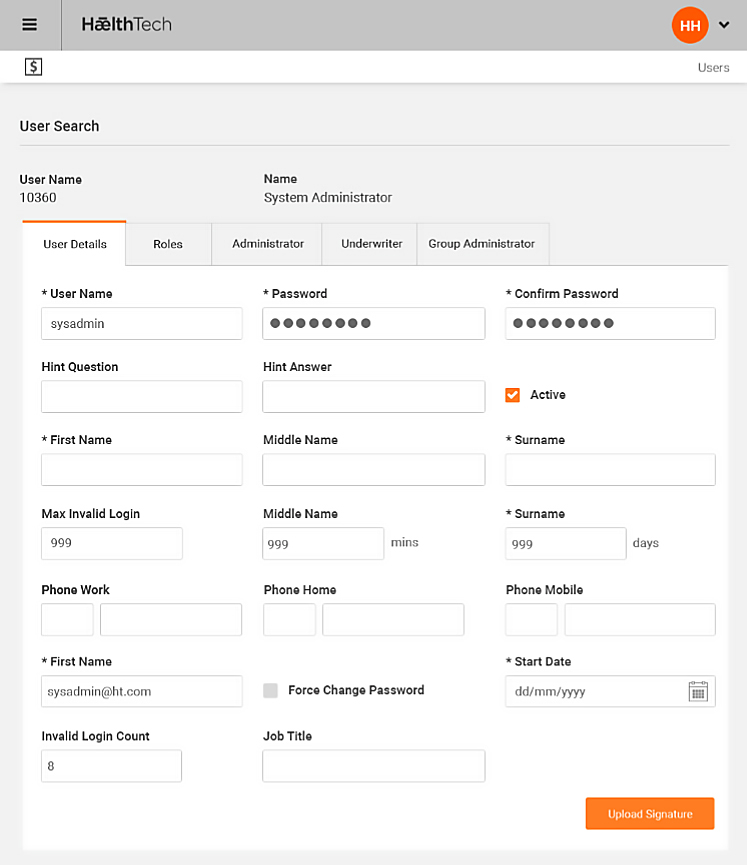Screen dimensions: 747x865
Task: Open the hamburger navigation menu
Action: point(30,25)
